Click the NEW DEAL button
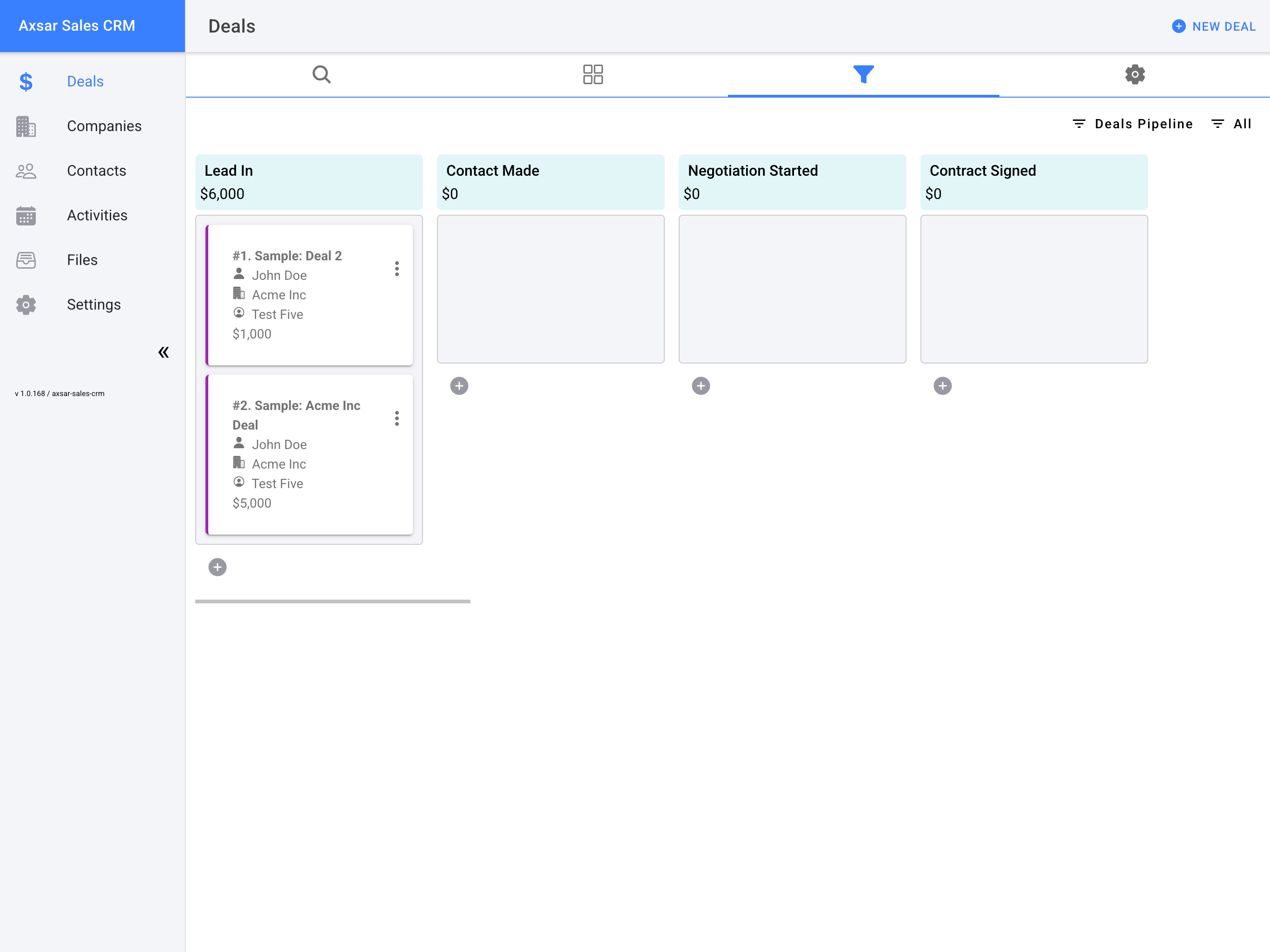Image resolution: width=1270 pixels, height=952 pixels. [x=1213, y=26]
